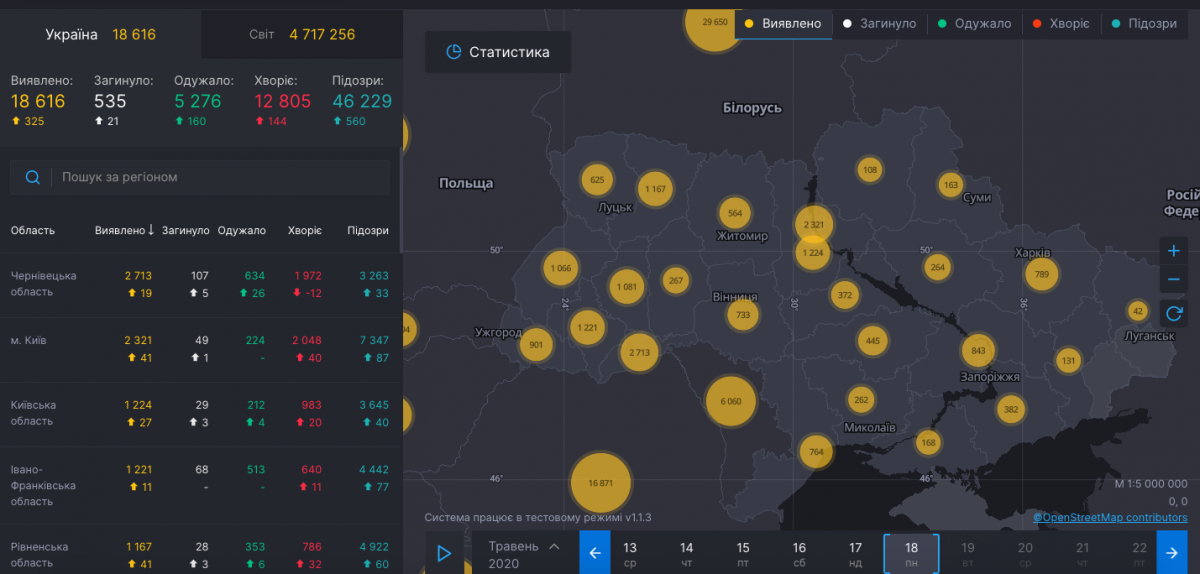Click the 262 bubble near Миколаїв

pyautogui.click(x=861, y=400)
